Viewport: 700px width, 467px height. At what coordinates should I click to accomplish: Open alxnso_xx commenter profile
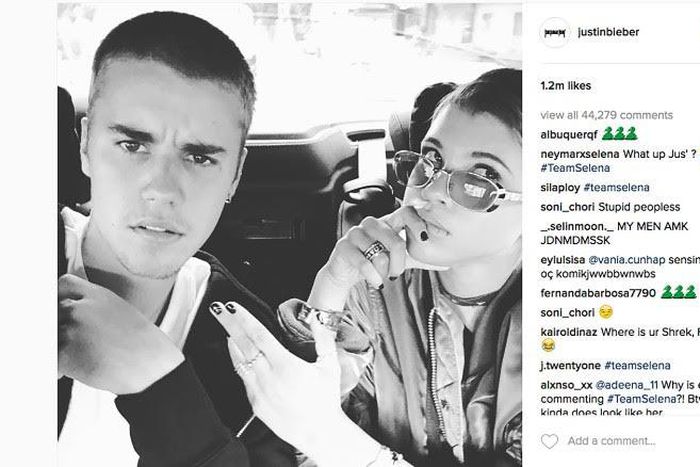pos(566,385)
